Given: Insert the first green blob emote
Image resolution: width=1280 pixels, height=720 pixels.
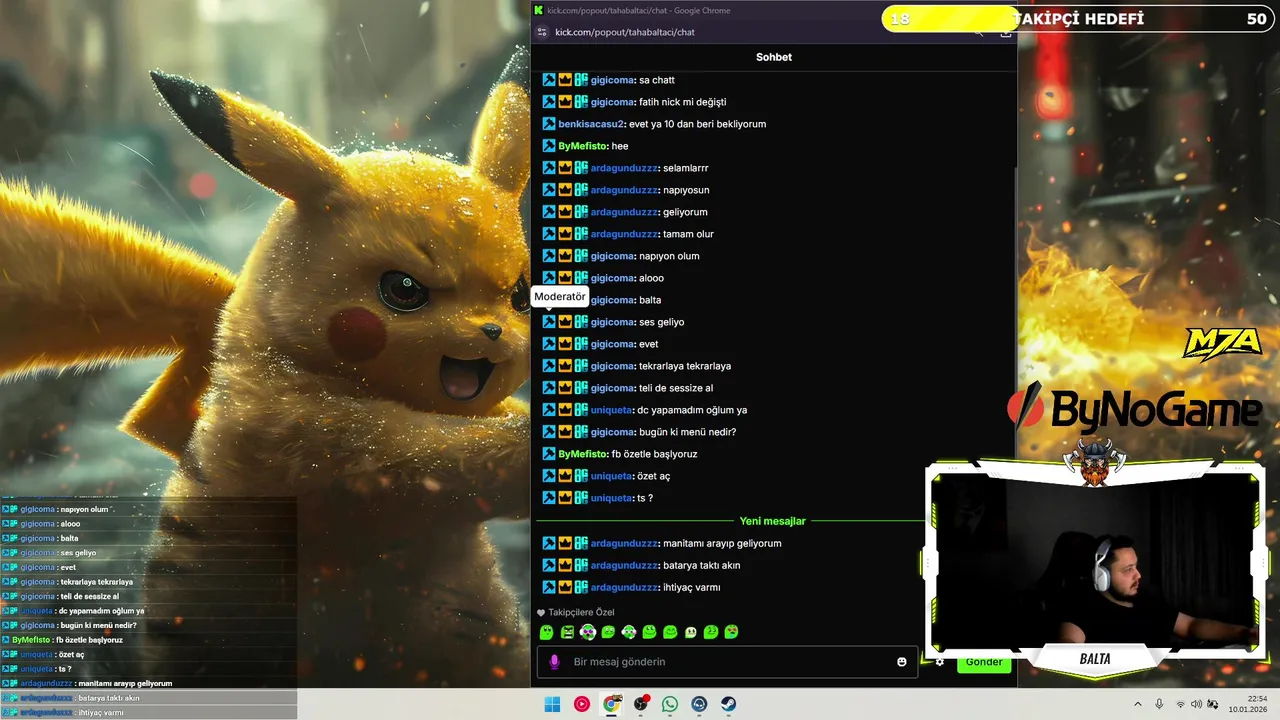Looking at the screenshot, I should [547, 632].
